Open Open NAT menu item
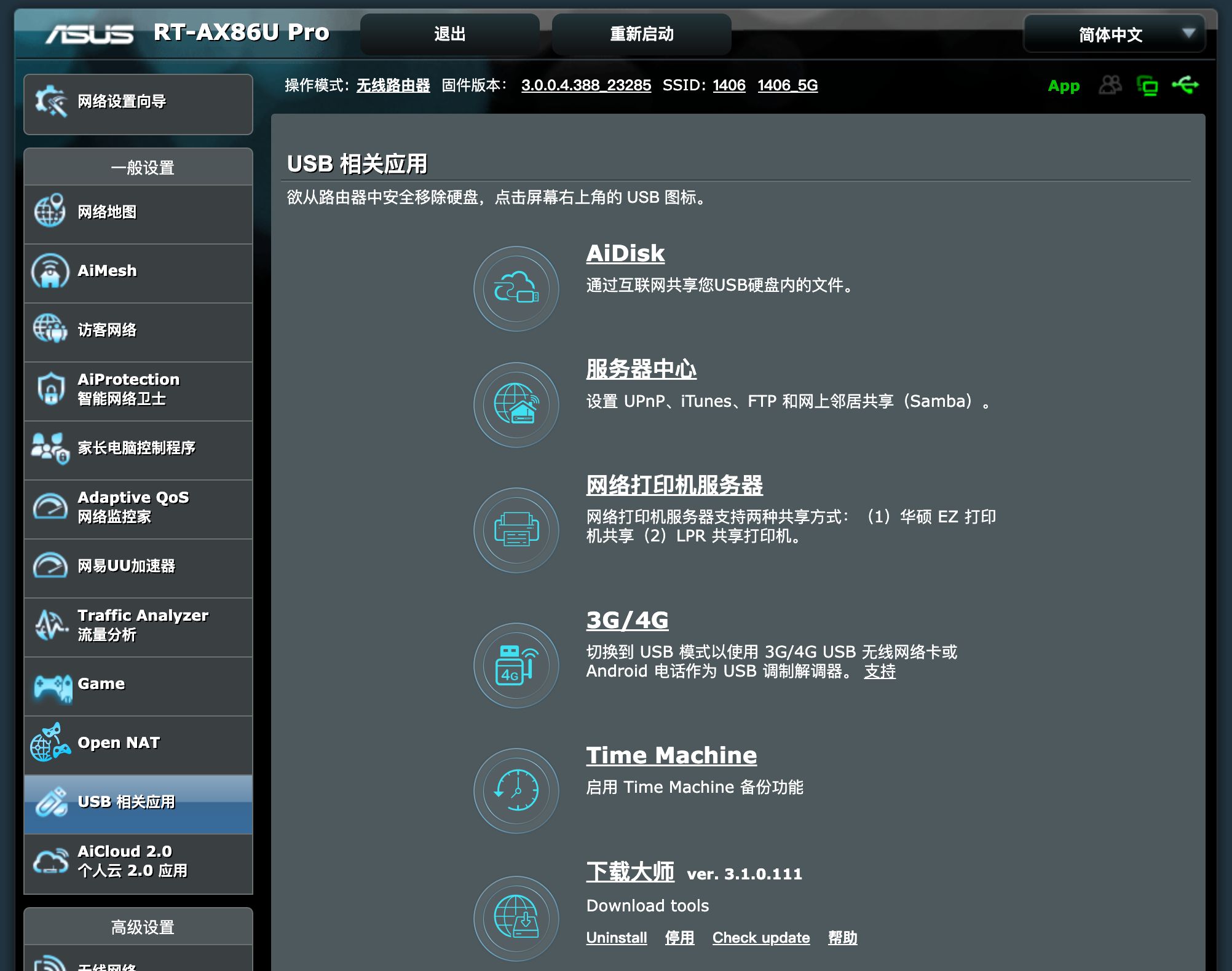The height and width of the screenshot is (971, 1232). click(x=138, y=745)
